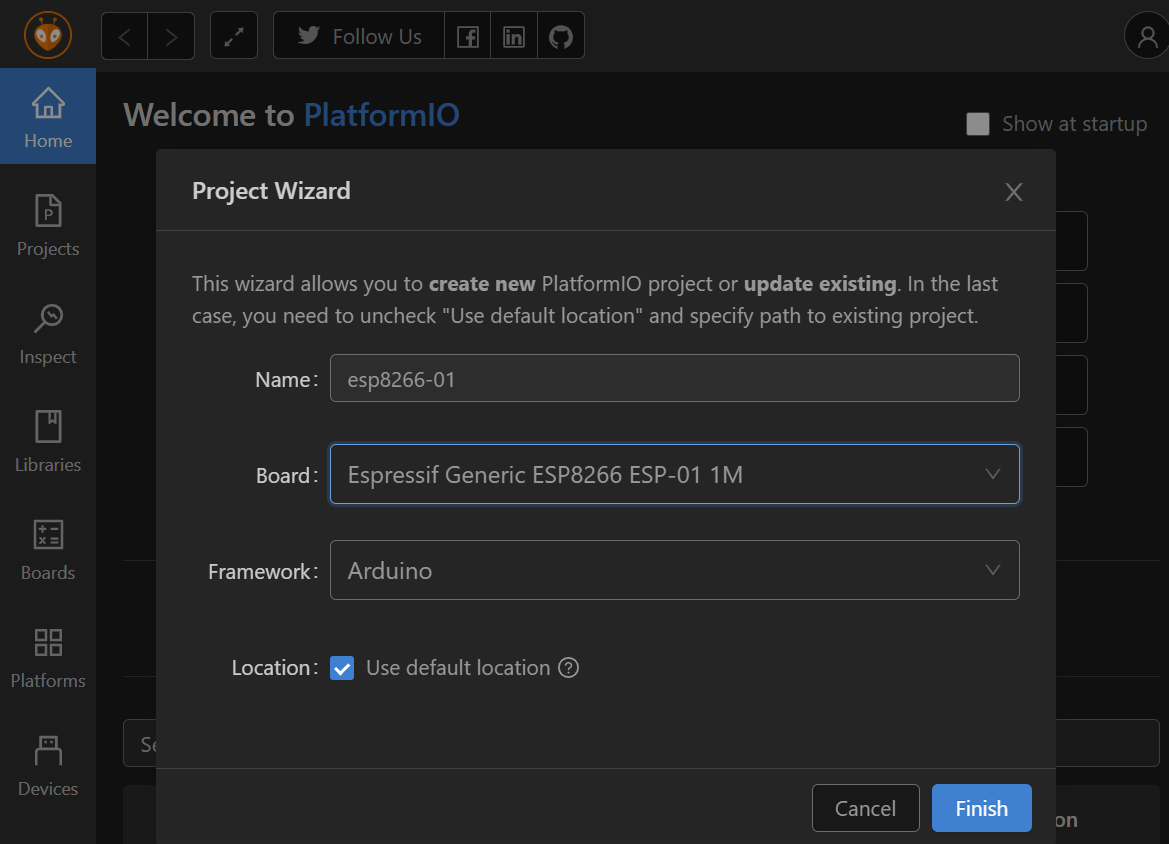
Task: Open the Board selection dropdown
Action: (675, 474)
